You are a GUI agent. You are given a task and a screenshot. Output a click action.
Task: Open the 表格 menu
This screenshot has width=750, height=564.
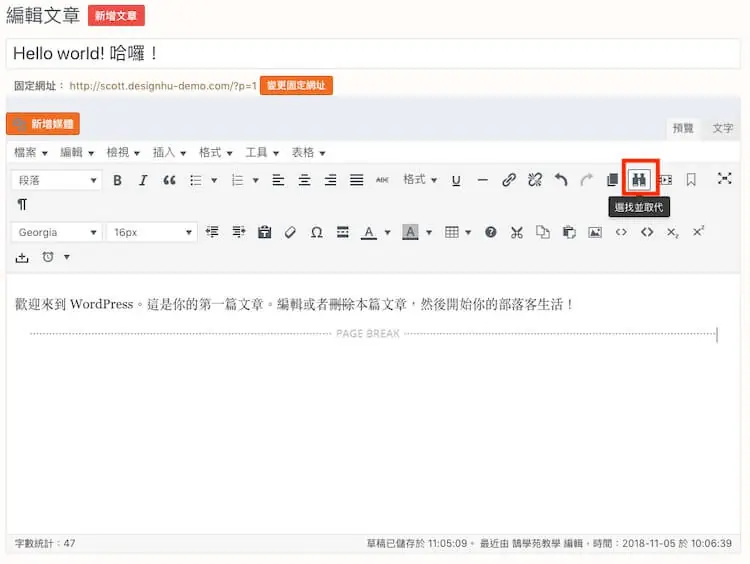click(x=309, y=153)
